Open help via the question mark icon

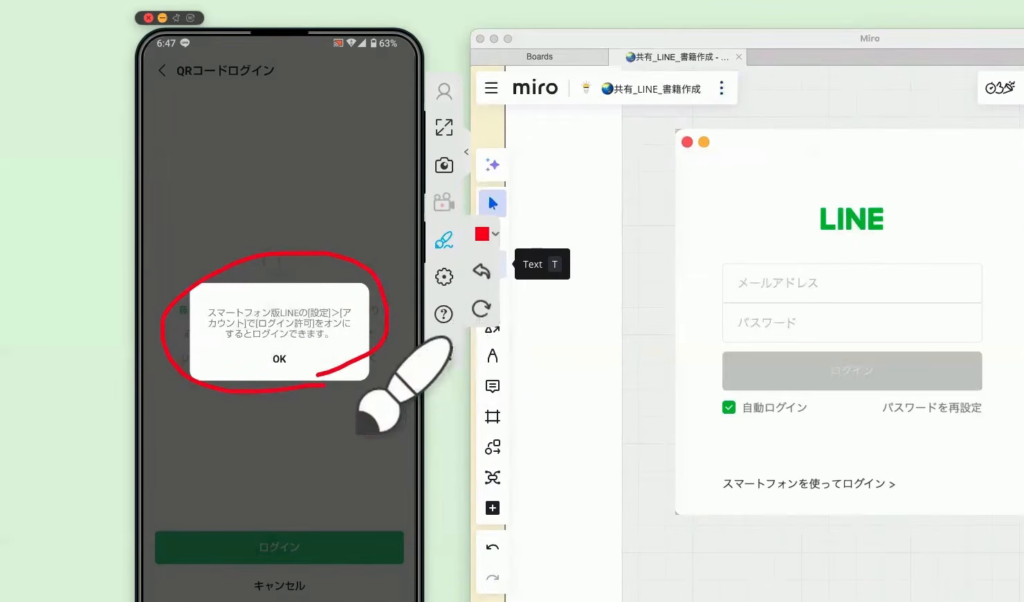pos(444,314)
